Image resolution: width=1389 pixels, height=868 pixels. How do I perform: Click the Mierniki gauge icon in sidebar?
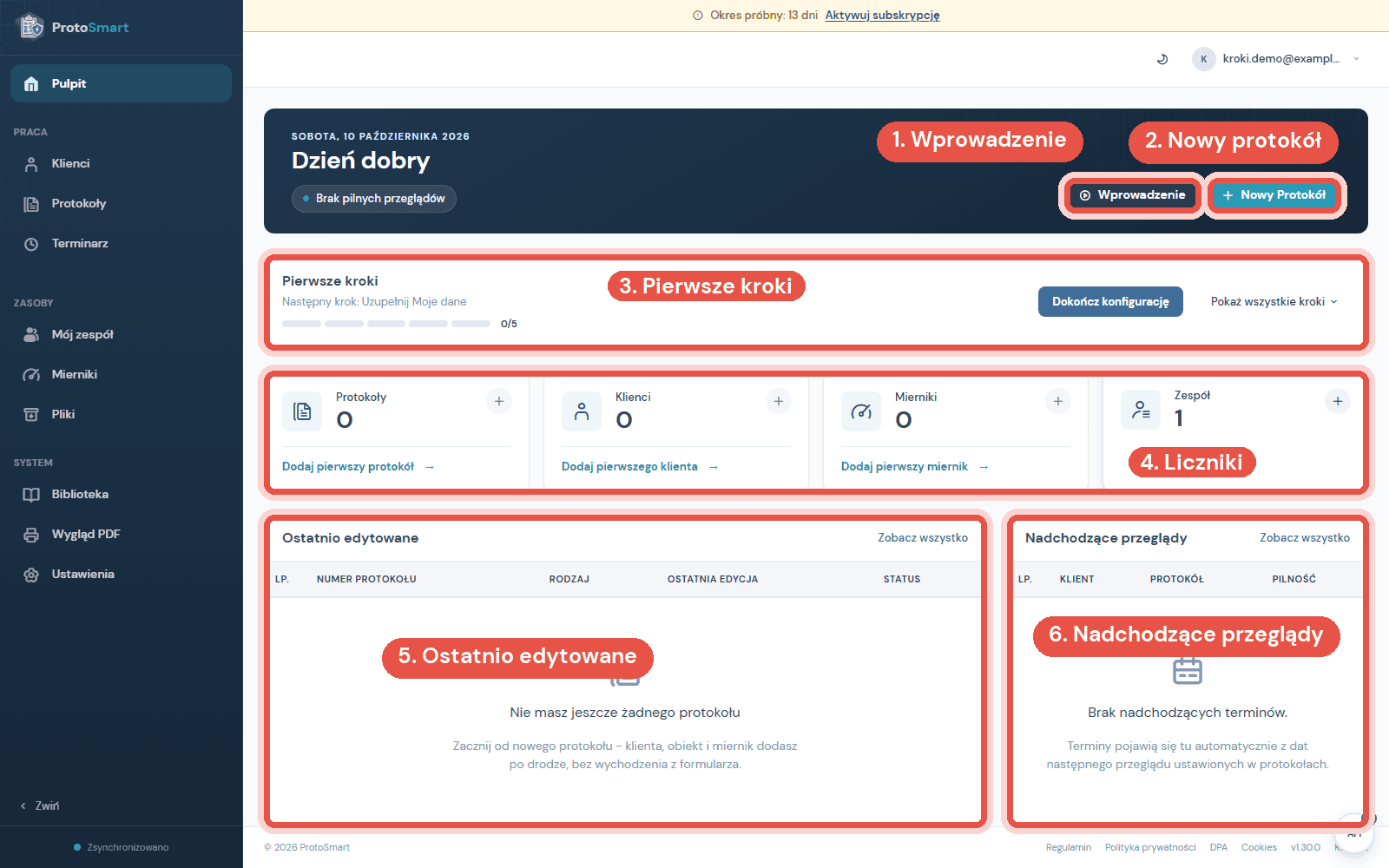31,374
